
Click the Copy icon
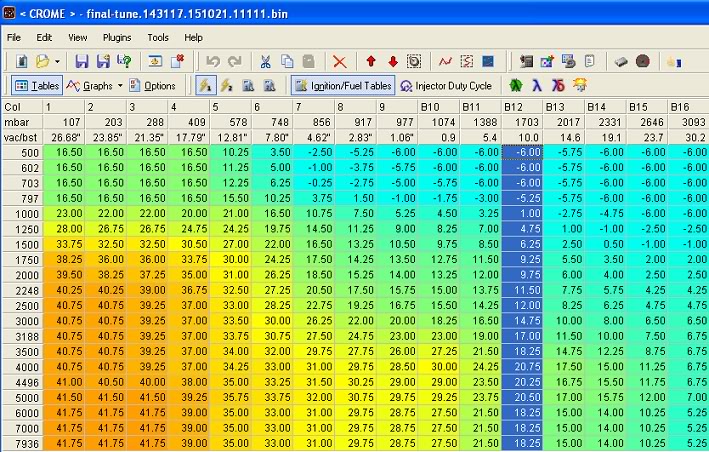[x=287, y=61]
